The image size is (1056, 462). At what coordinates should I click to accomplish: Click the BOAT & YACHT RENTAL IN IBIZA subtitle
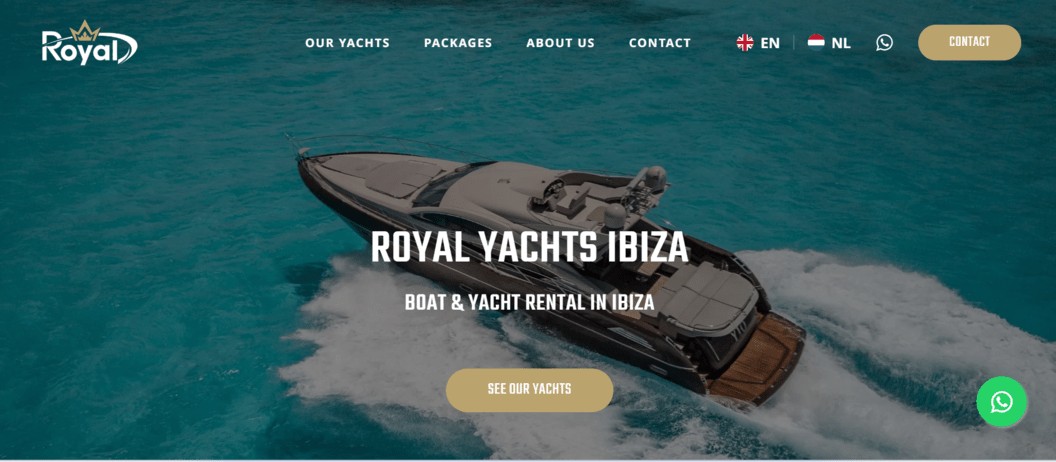click(x=529, y=303)
